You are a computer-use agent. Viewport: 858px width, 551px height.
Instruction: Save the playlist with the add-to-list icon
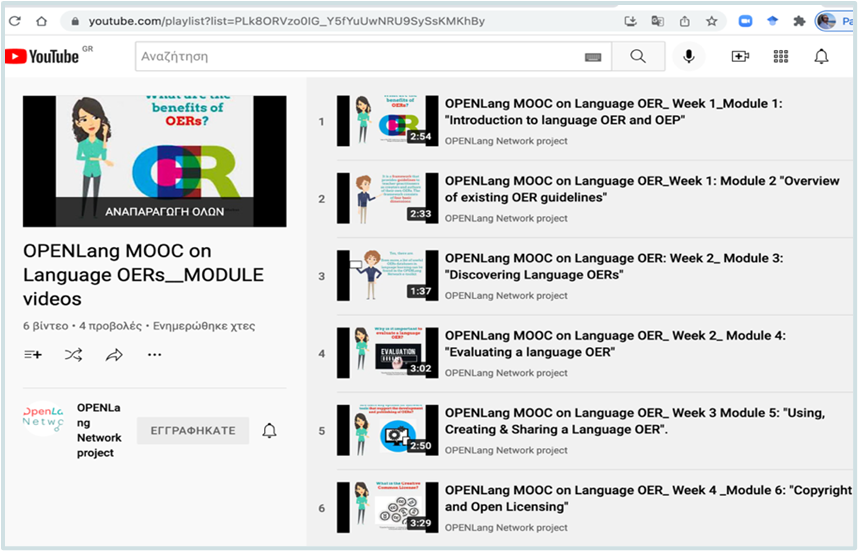[33, 355]
